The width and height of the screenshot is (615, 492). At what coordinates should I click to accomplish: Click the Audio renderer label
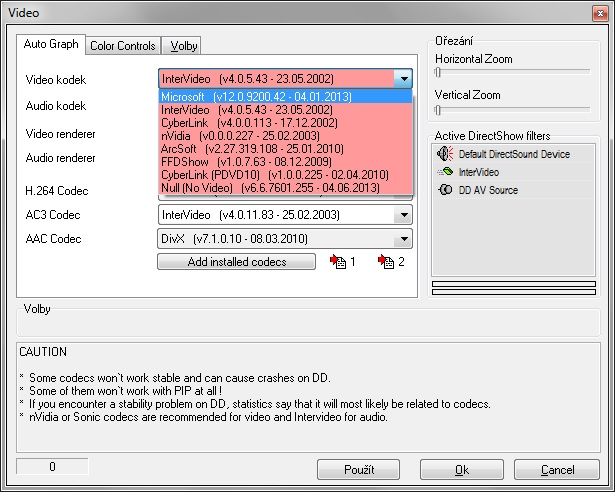pyautogui.click(x=60, y=158)
